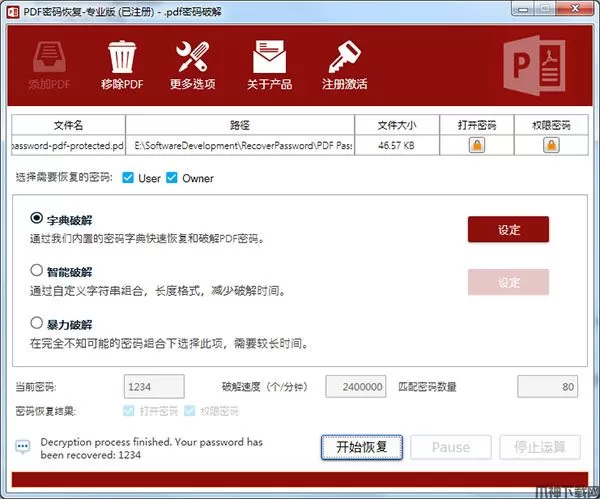Click the 破解速度 field showing 2400000
This screenshot has width=600, height=499.
(x=356, y=386)
